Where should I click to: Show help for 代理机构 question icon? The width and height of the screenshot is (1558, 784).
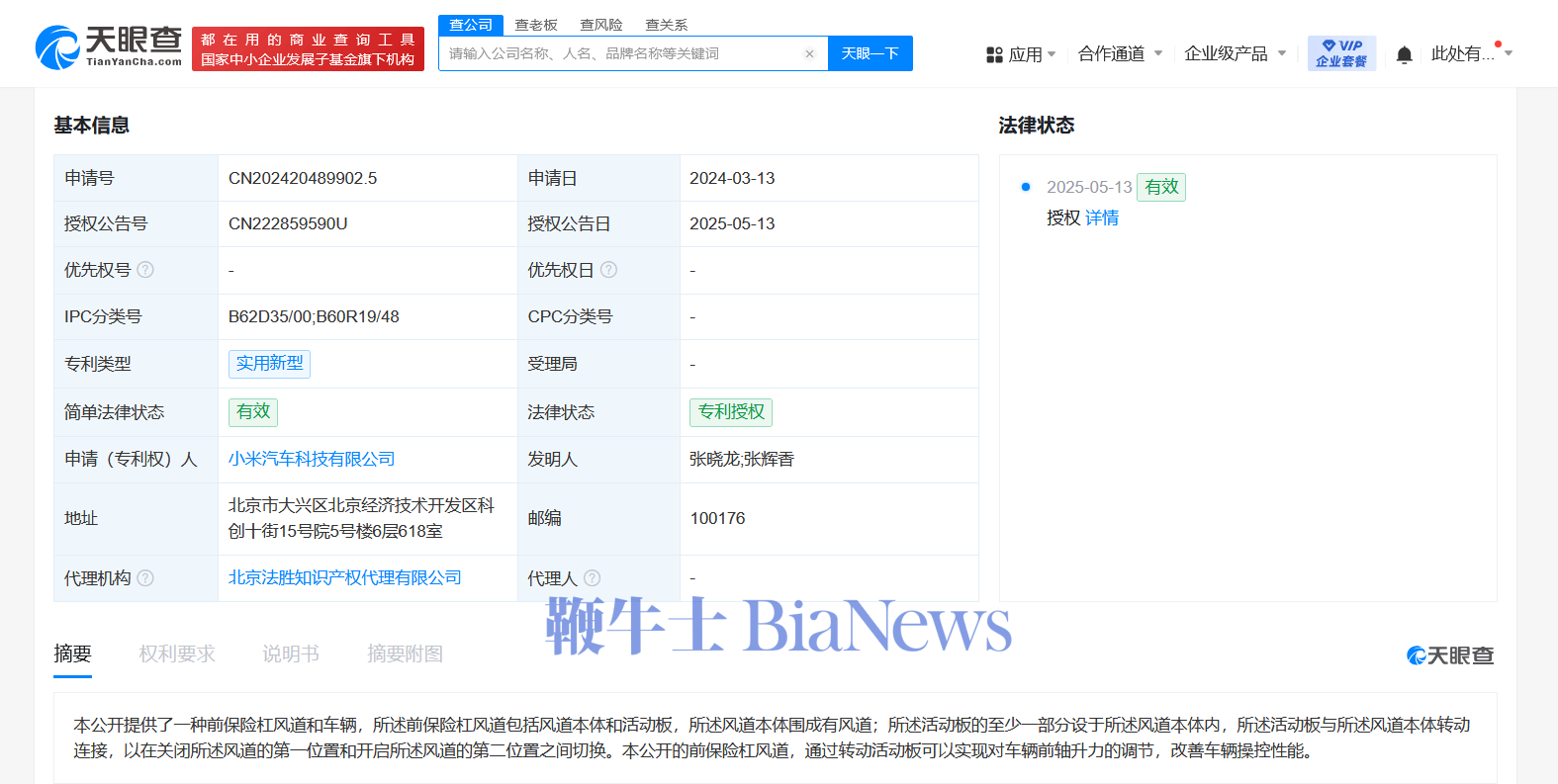pos(145,578)
